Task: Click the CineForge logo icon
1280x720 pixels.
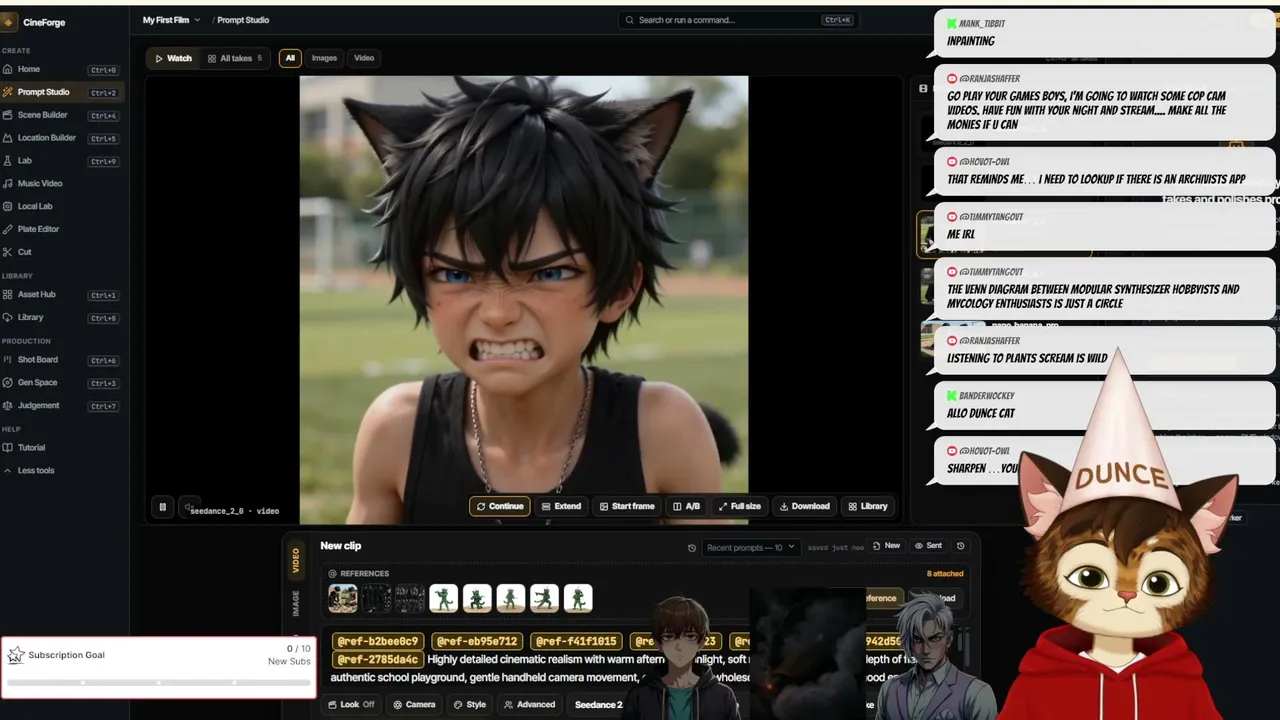Action: 8,22
